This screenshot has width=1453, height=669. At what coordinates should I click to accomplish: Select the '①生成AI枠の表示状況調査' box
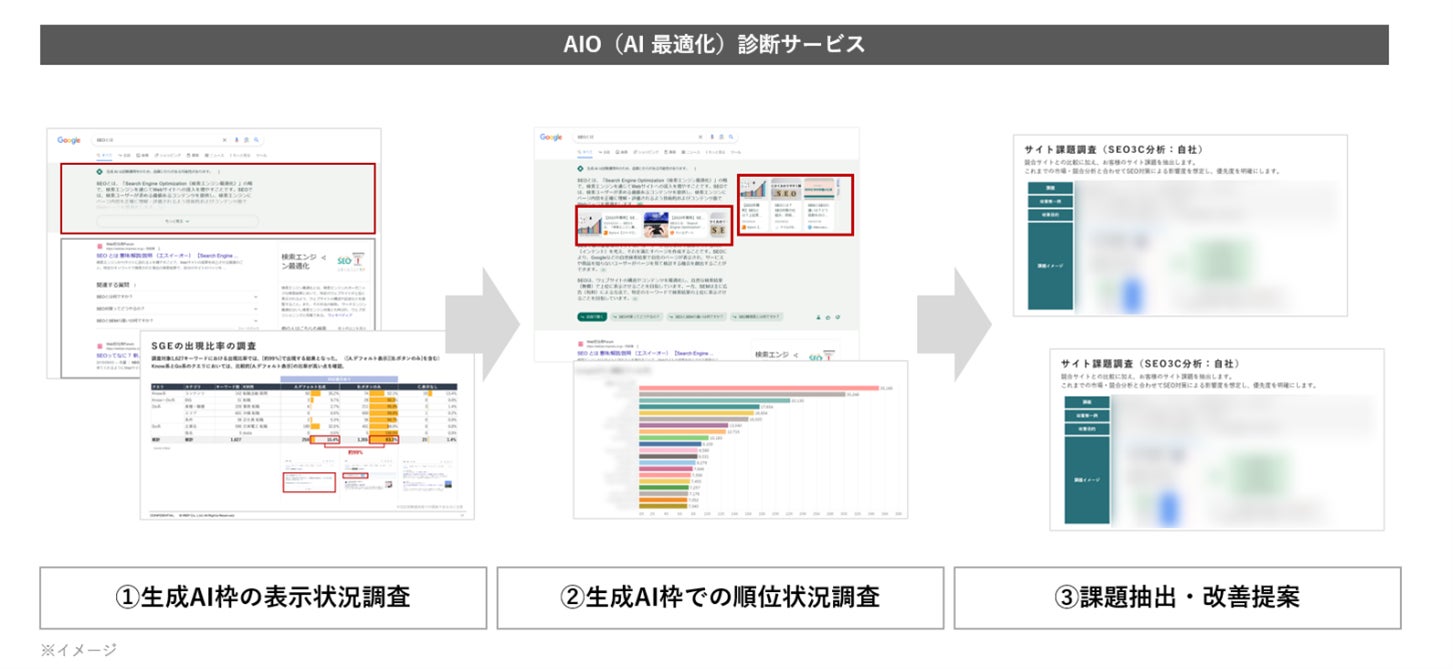(263, 598)
